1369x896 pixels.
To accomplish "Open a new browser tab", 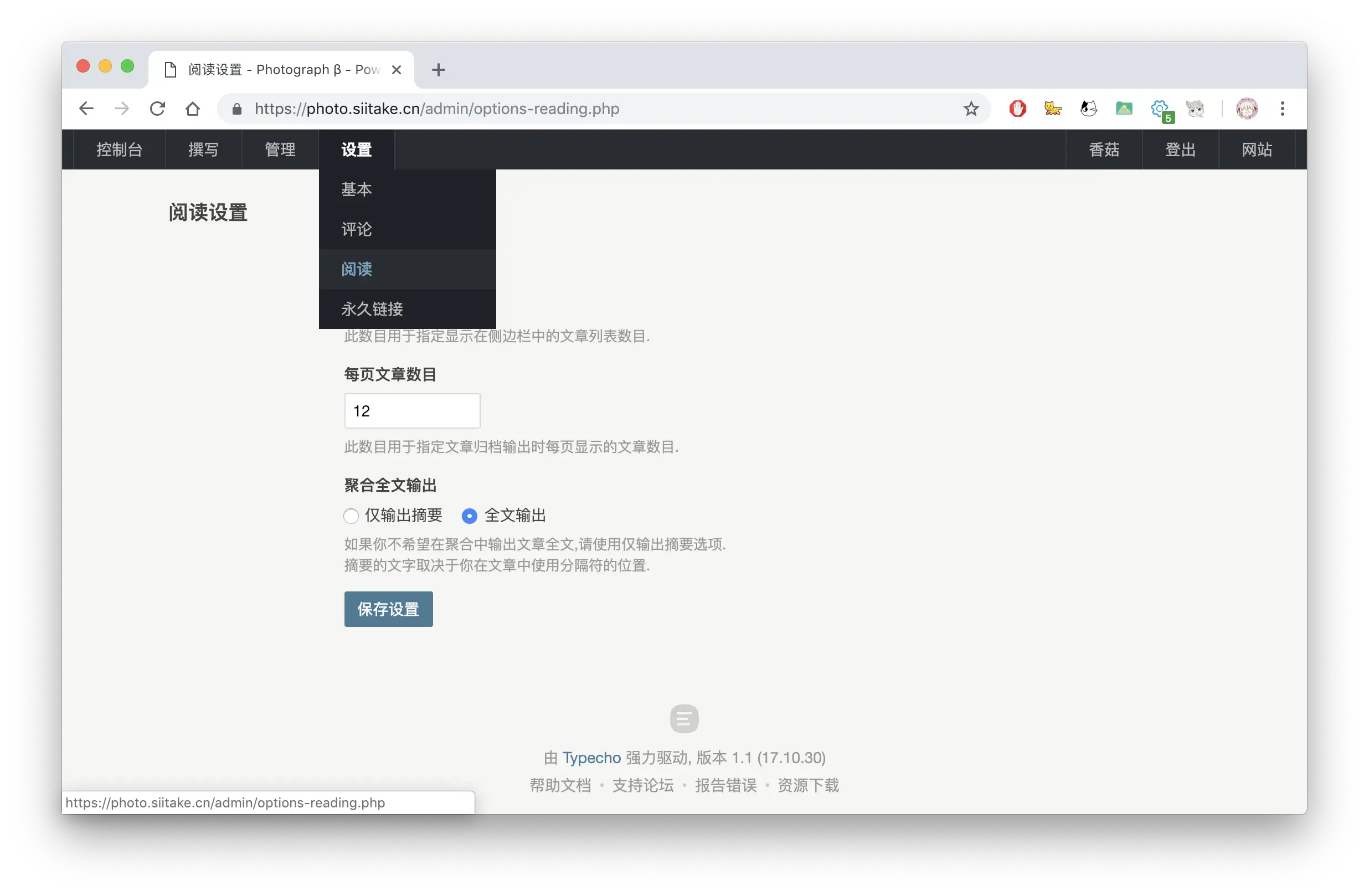I will point(438,70).
